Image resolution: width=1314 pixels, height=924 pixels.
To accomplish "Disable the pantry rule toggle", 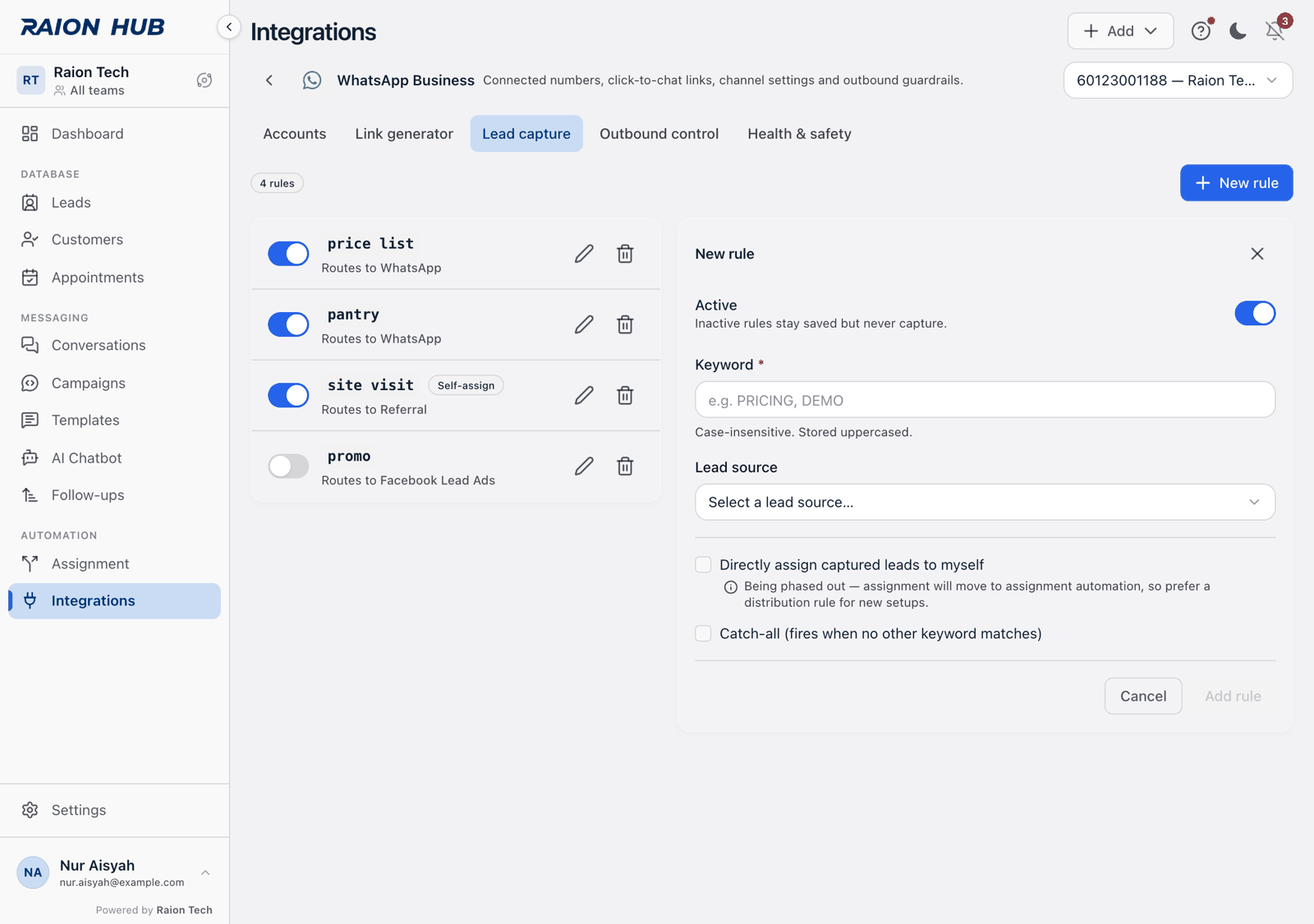I will [x=288, y=324].
